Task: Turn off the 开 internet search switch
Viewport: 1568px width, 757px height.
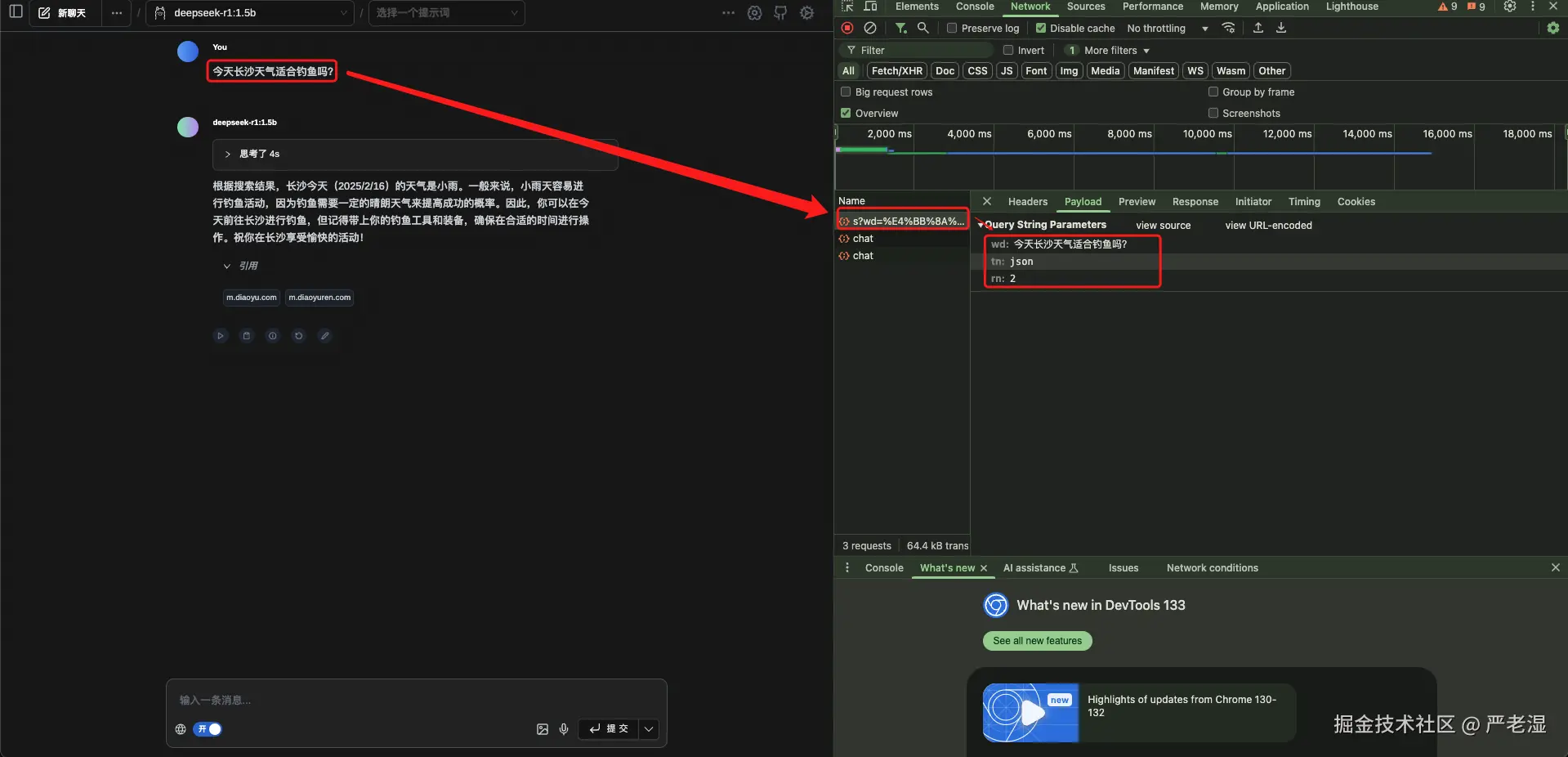Action: pyautogui.click(x=208, y=729)
